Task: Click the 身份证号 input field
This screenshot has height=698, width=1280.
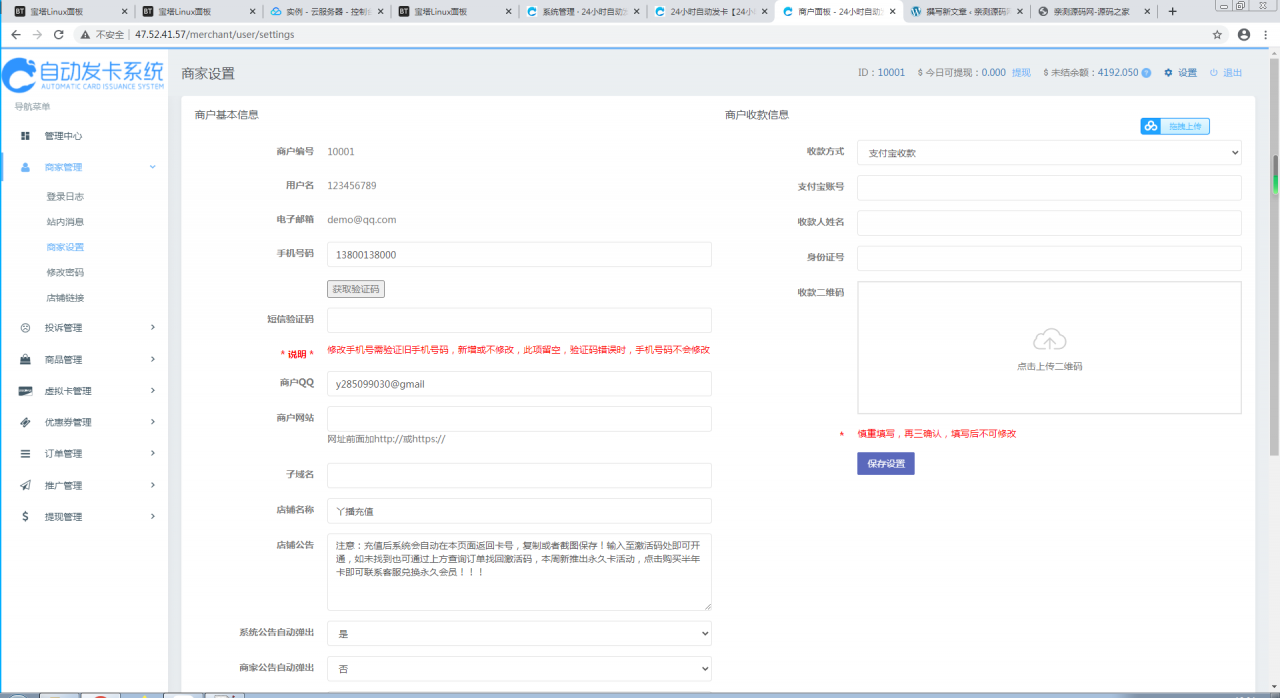Action: point(1049,258)
